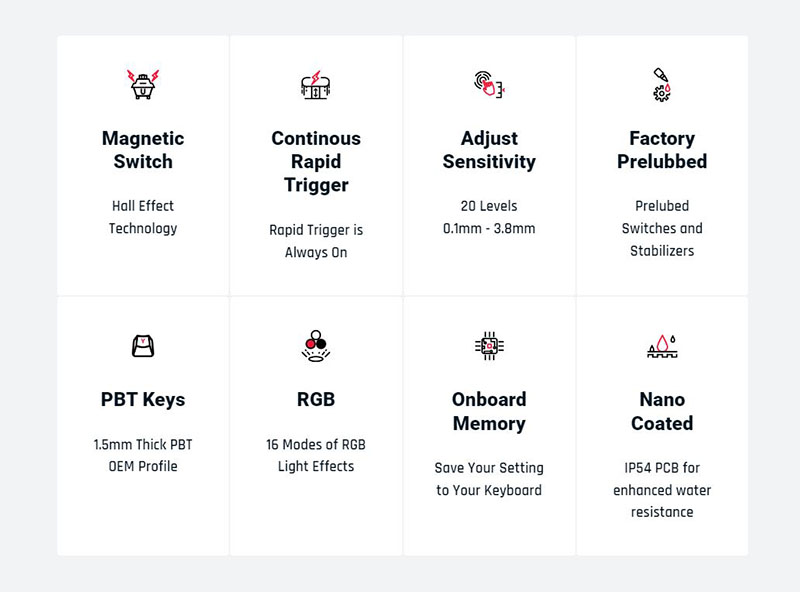The width and height of the screenshot is (800, 592).
Task: Click the PBT Keys keycap icon
Action: click(143, 346)
